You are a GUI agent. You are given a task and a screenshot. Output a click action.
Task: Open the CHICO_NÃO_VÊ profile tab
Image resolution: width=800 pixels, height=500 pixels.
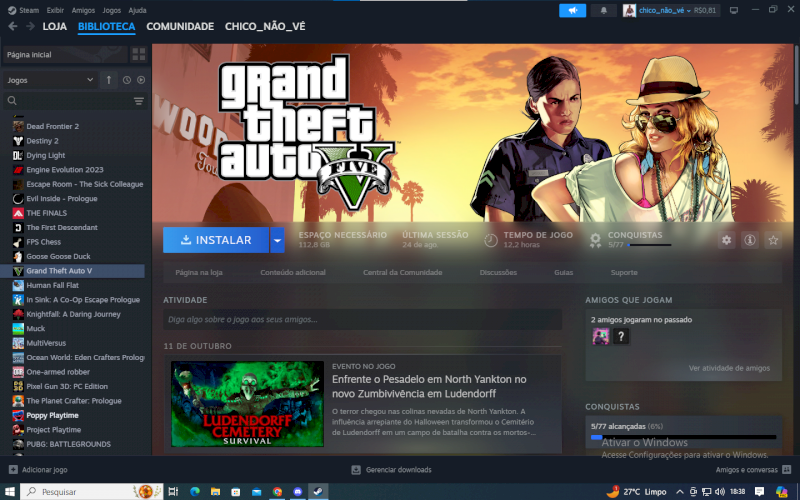(x=265, y=27)
